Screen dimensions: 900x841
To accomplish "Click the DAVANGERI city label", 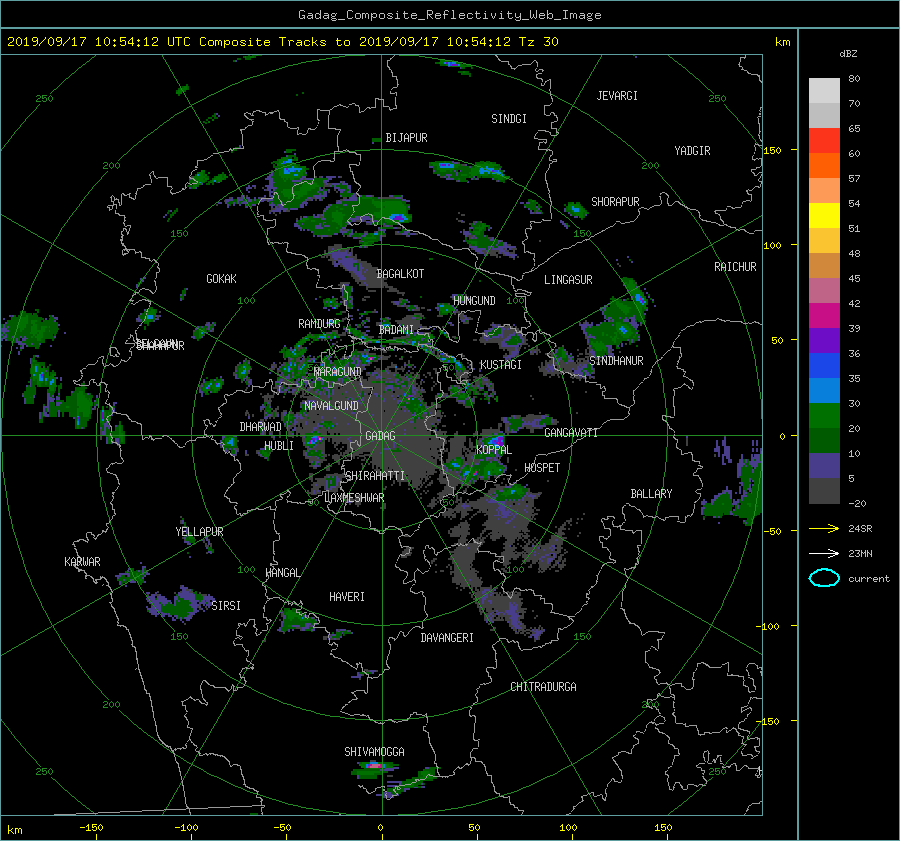I will tap(447, 638).
